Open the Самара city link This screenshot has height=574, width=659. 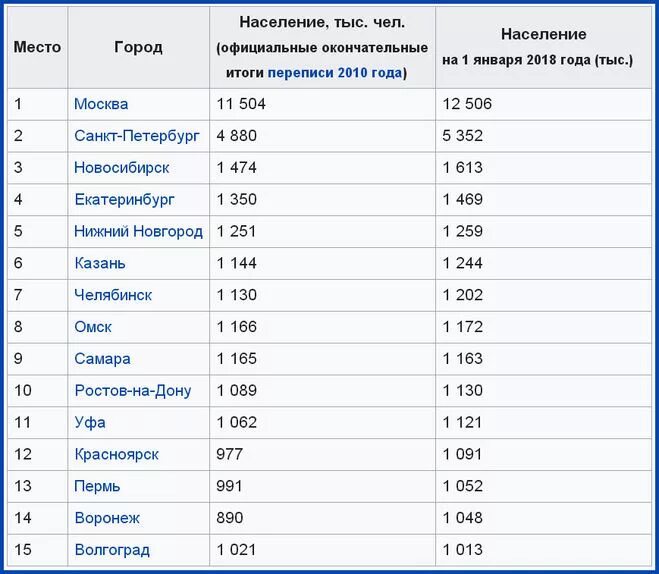[102, 359]
